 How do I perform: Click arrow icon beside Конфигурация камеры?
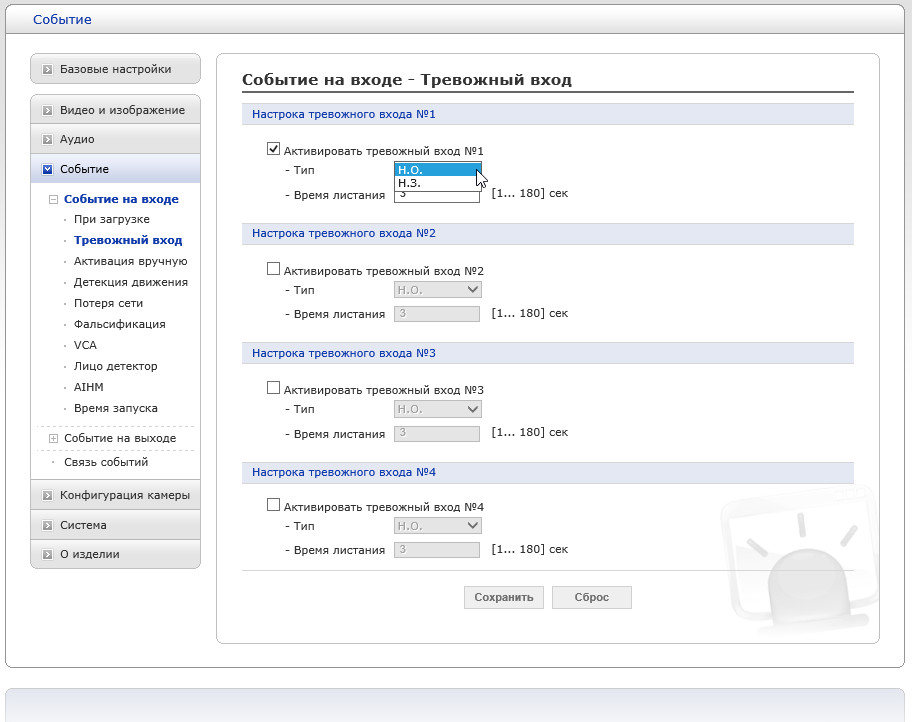pos(47,495)
